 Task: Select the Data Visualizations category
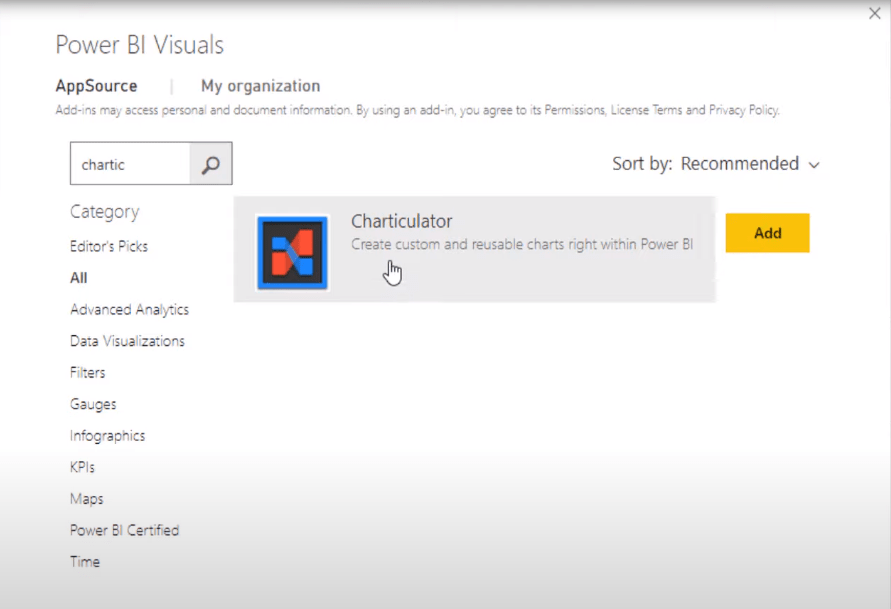click(x=127, y=341)
